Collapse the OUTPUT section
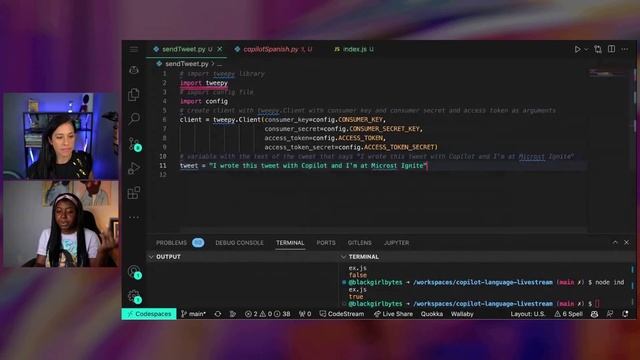 (151, 257)
